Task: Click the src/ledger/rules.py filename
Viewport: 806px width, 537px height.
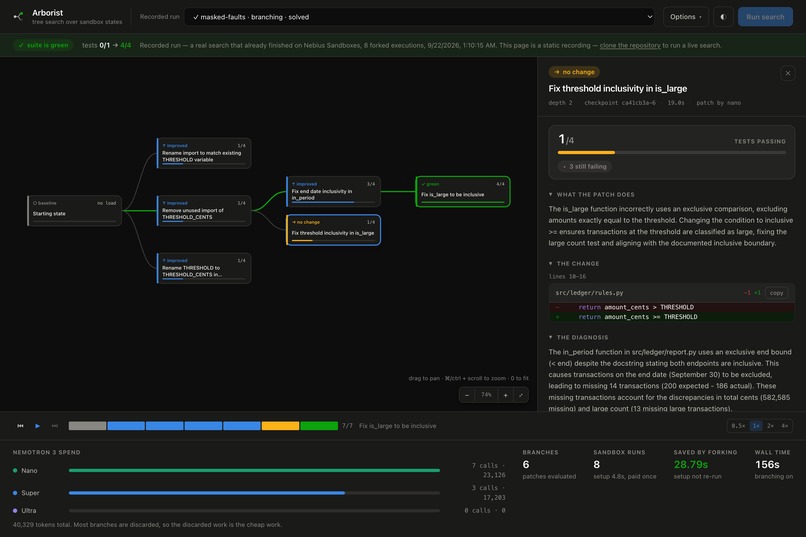Action: (589, 293)
